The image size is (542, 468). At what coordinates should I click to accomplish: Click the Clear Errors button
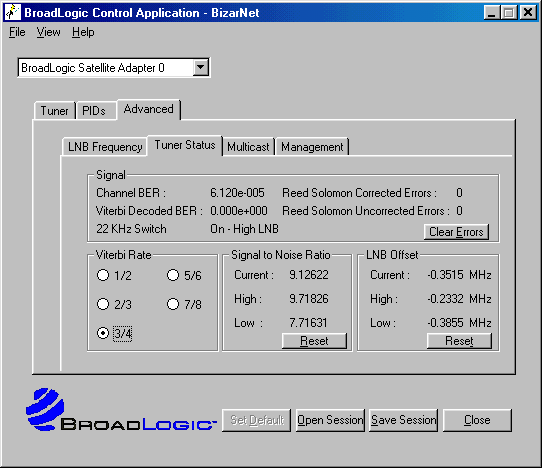[x=456, y=232]
